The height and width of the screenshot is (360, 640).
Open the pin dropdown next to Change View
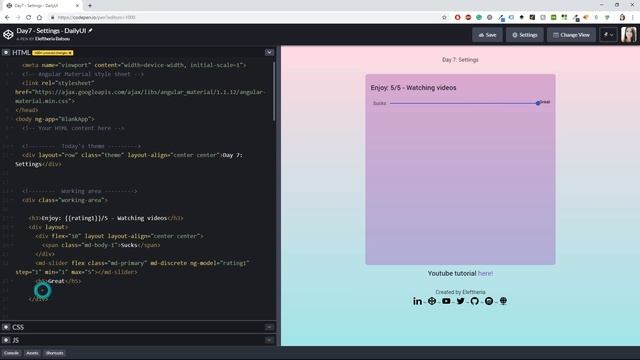[609, 35]
